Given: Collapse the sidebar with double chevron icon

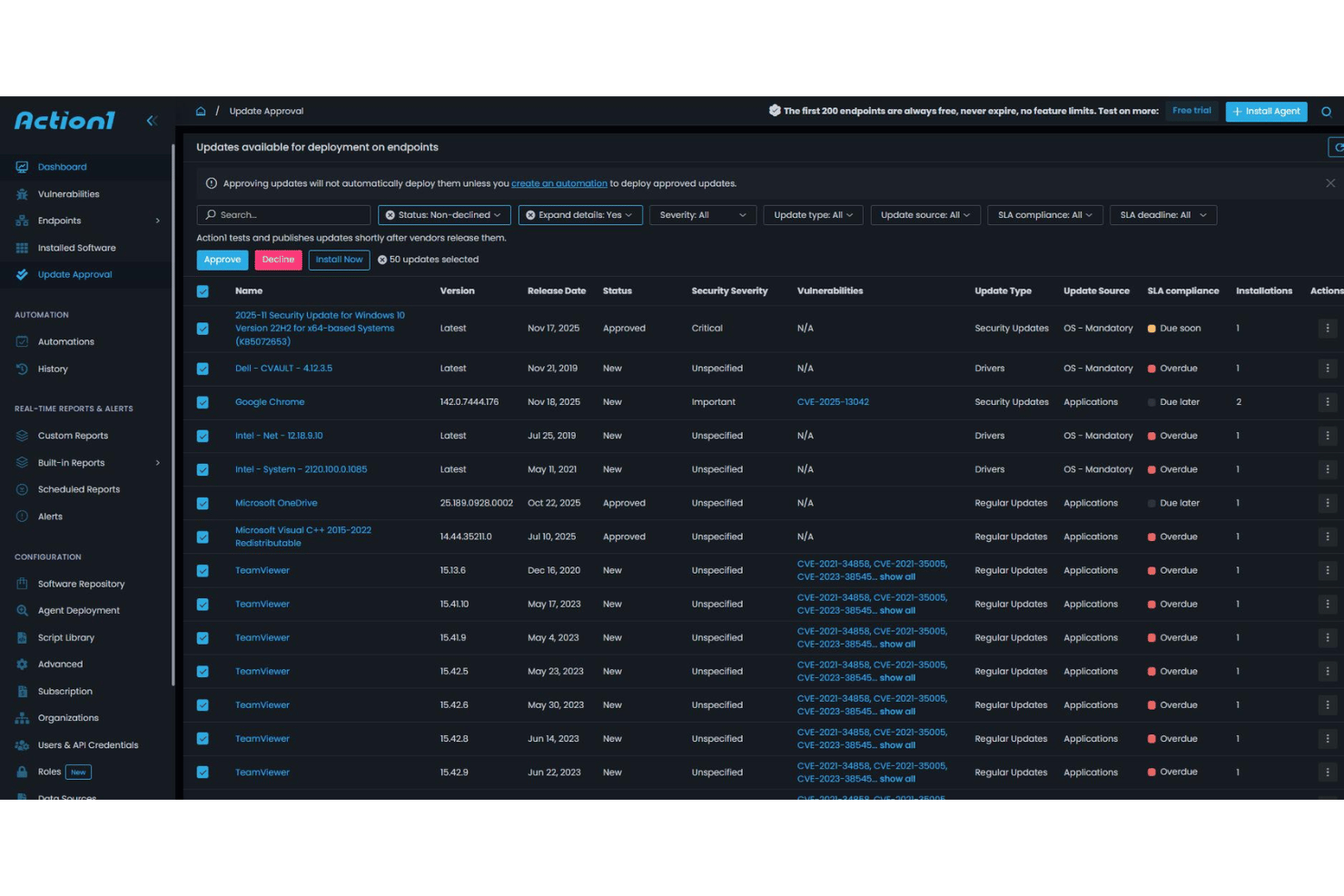Looking at the screenshot, I should coord(152,120).
